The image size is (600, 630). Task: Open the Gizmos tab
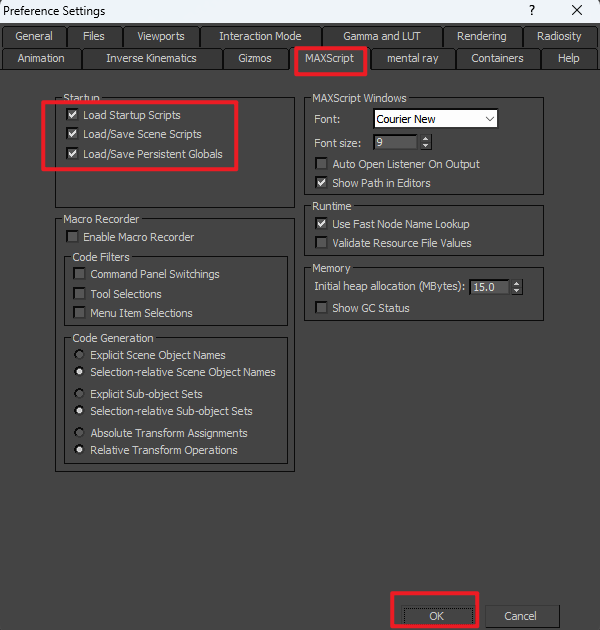pos(255,59)
